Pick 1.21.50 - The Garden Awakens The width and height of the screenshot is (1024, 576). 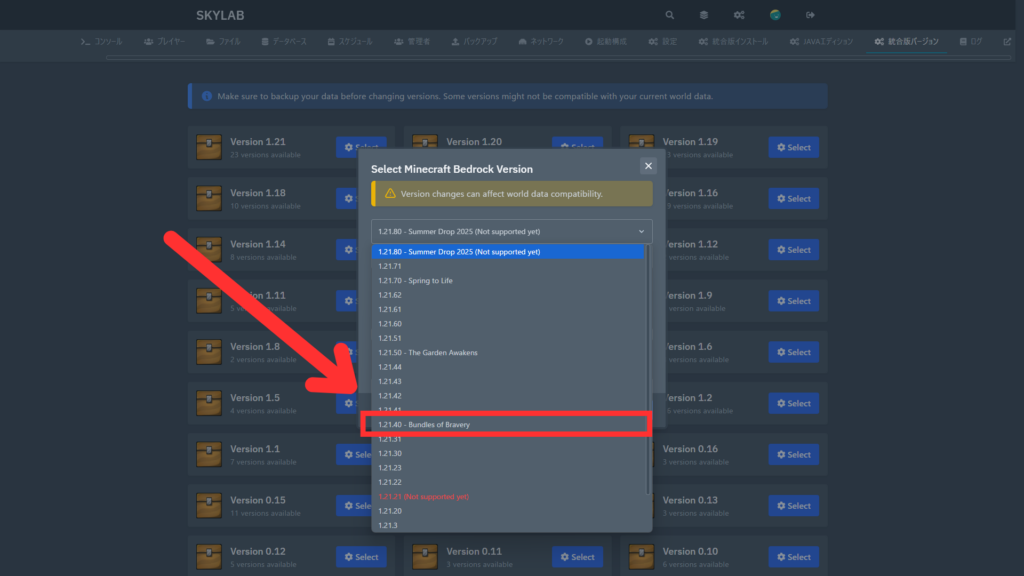click(x=508, y=353)
